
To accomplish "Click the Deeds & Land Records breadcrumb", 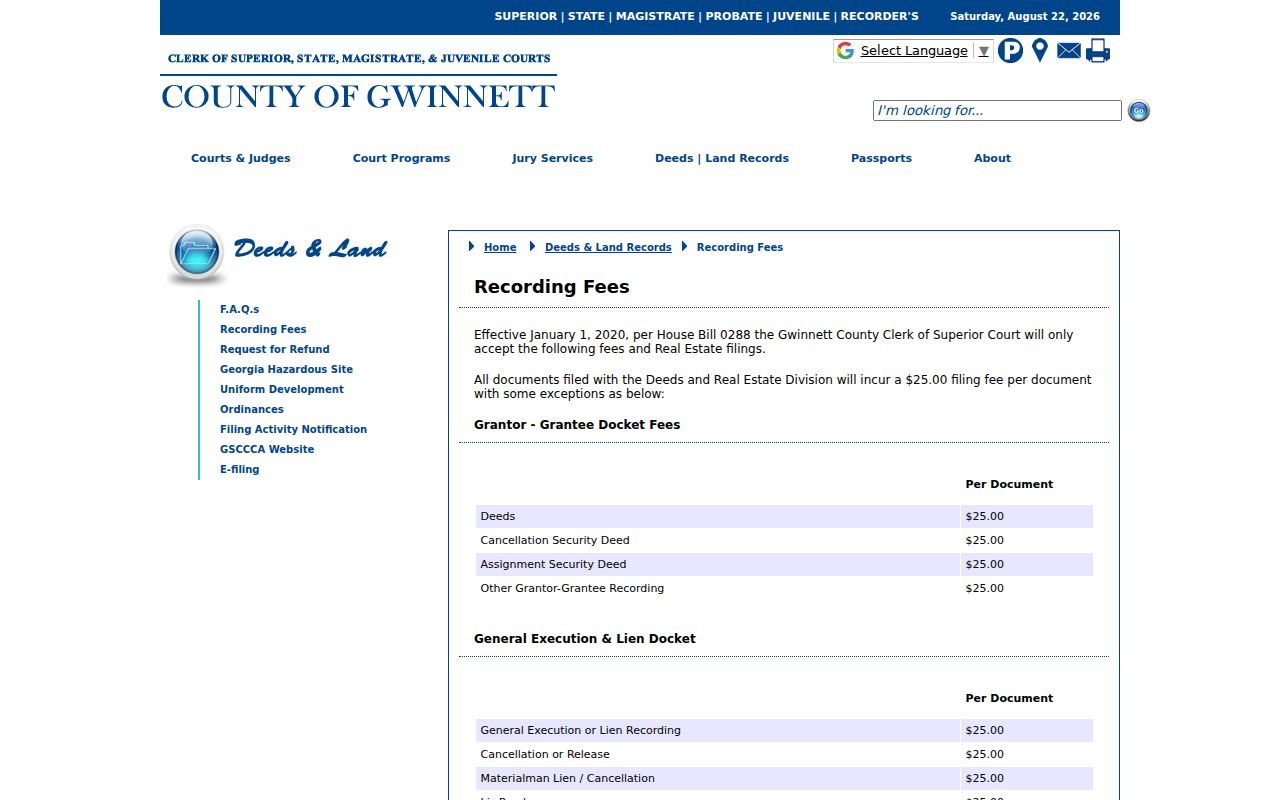I will [x=608, y=247].
